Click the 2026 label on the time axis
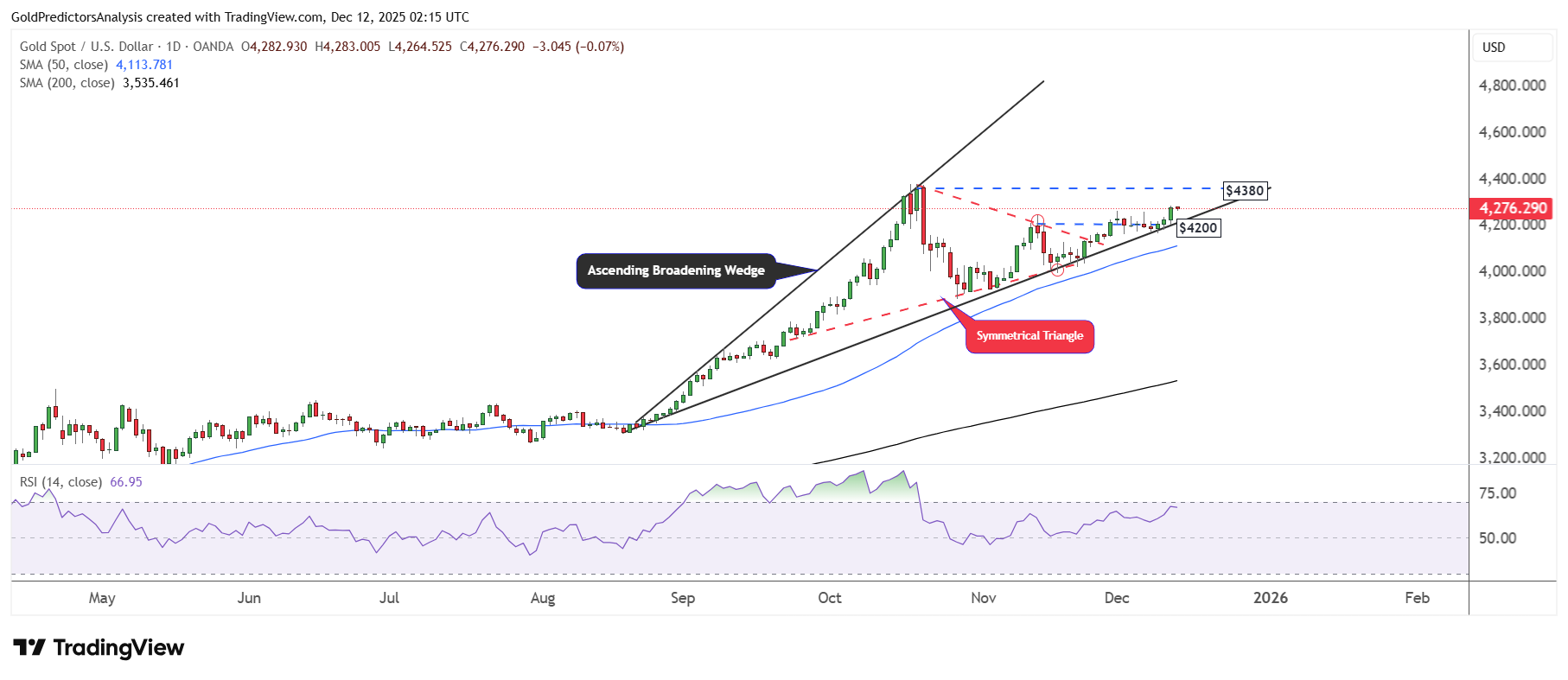Image resolution: width=1568 pixels, height=680 pixels. pyautogui.click(x=1270, y=598)
